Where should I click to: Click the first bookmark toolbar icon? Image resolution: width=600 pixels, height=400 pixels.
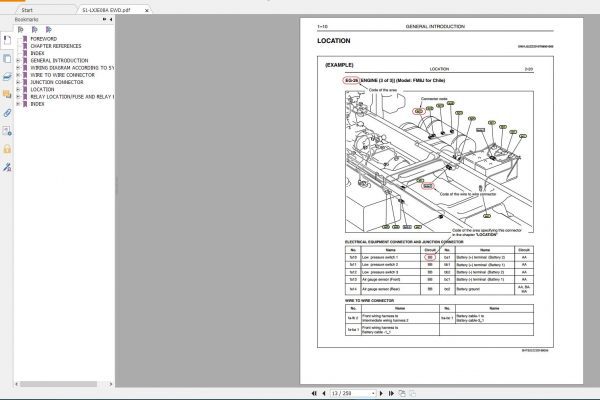[21, 29]
